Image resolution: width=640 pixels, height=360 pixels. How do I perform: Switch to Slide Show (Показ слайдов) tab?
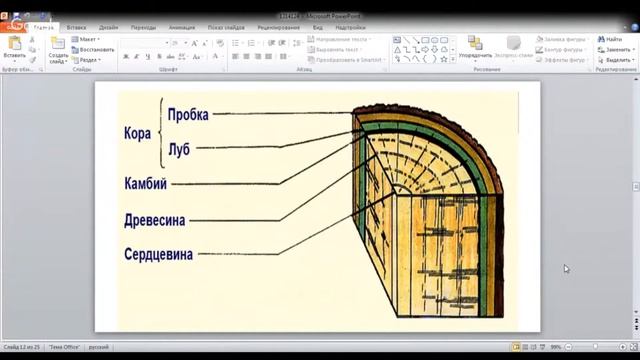[226, 27]
